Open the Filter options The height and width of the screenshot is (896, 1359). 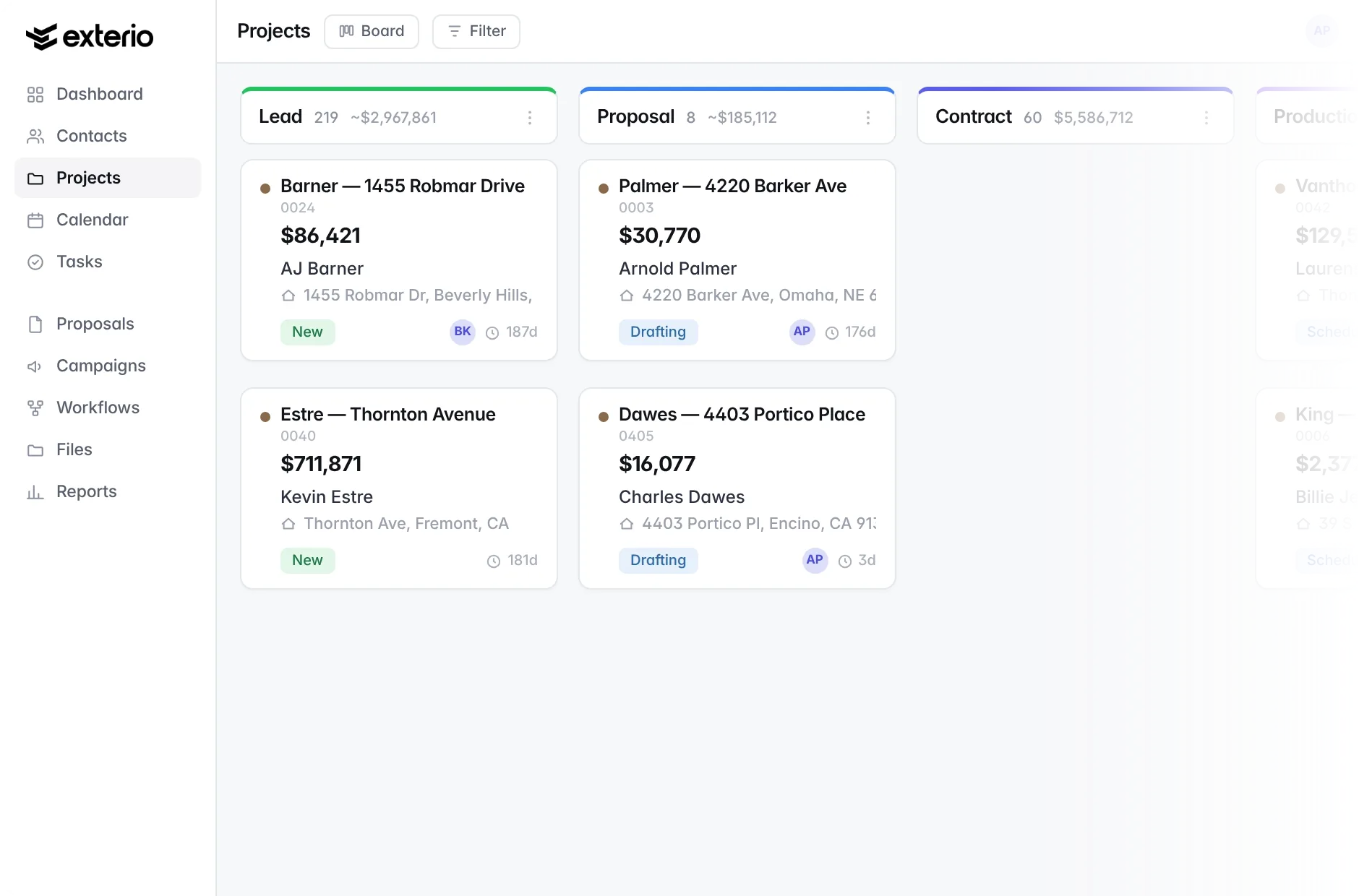click(476, 31)
